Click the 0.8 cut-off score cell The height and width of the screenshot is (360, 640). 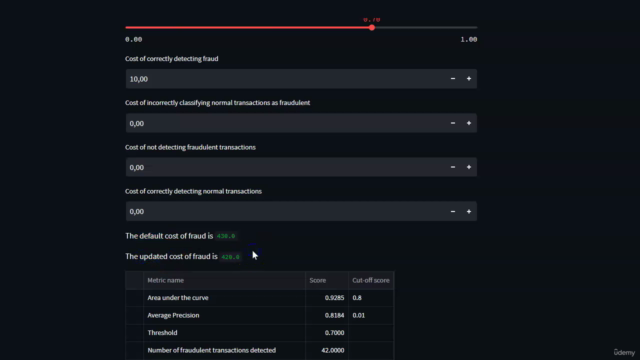pyautogui.click(x=371, y=298)
